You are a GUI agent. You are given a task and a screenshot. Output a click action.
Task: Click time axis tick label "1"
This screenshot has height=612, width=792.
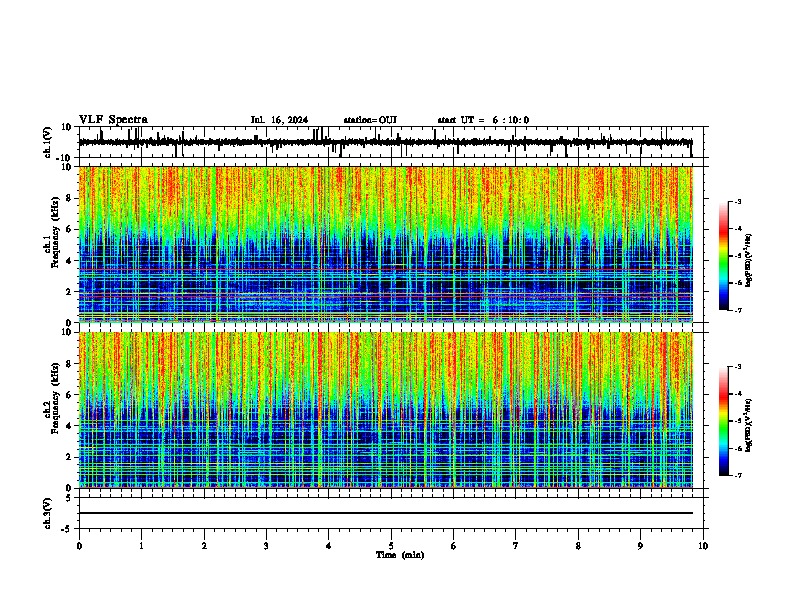[142, 546]
